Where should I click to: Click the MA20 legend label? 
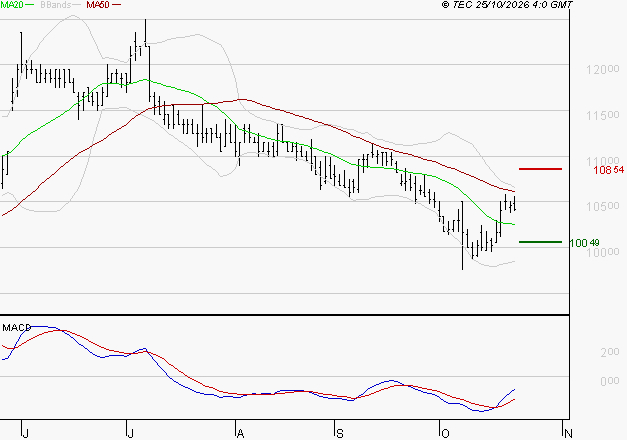pyautogui.click(x=12, y=5)
